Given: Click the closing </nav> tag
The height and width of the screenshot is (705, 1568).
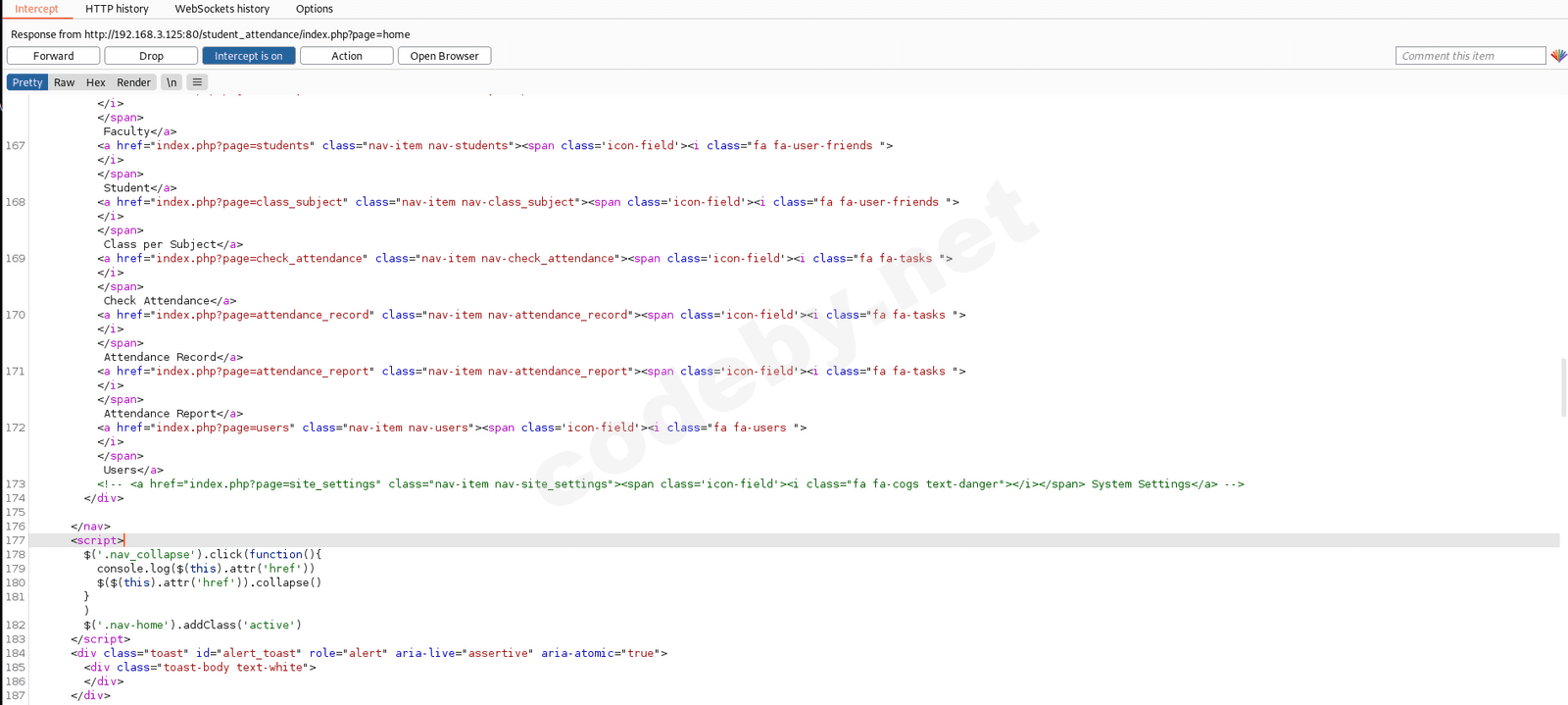Looking at the screenshot, I should pos(90,526).
